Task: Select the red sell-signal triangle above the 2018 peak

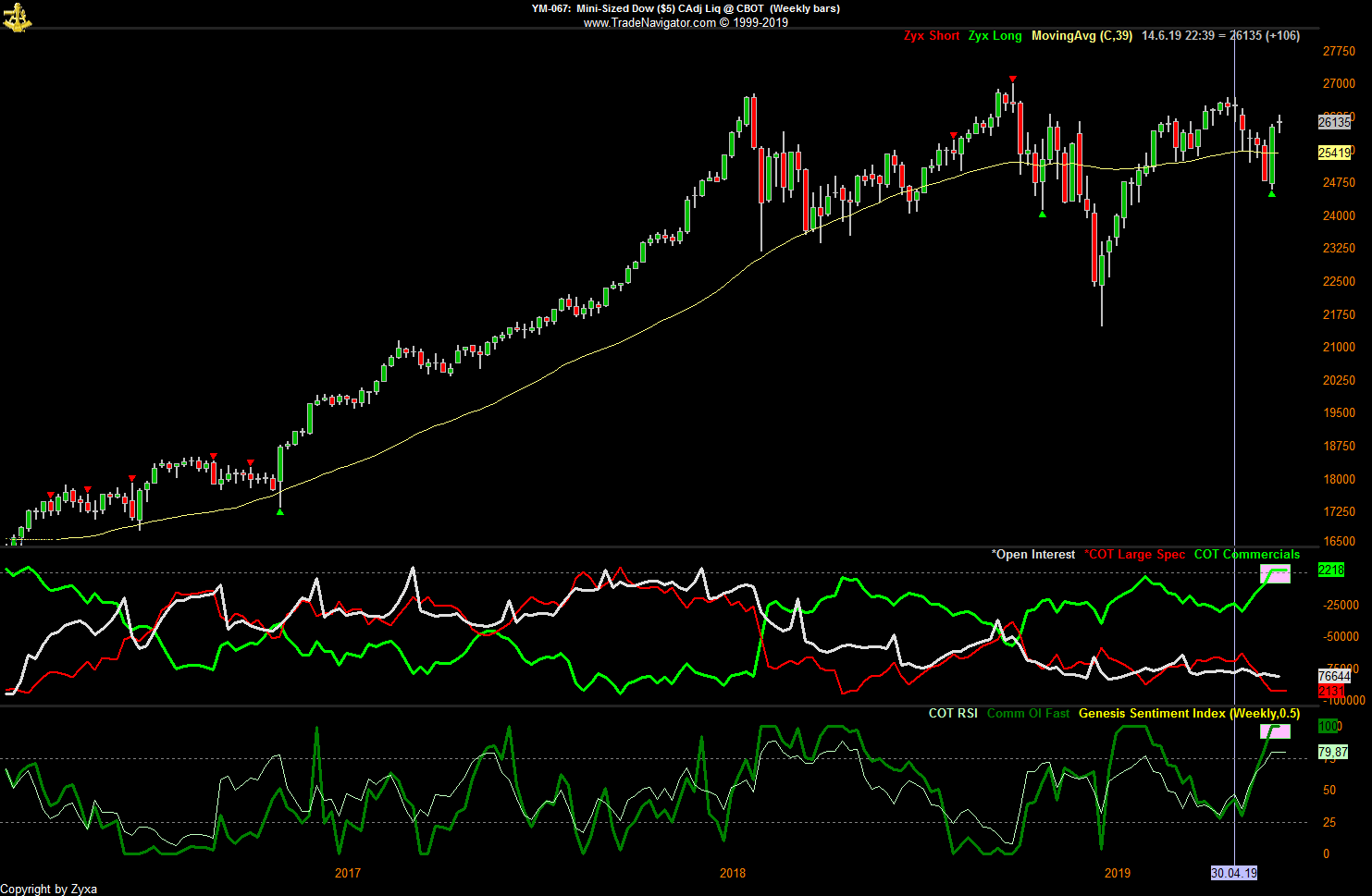Action: (x=1013, y=78)
